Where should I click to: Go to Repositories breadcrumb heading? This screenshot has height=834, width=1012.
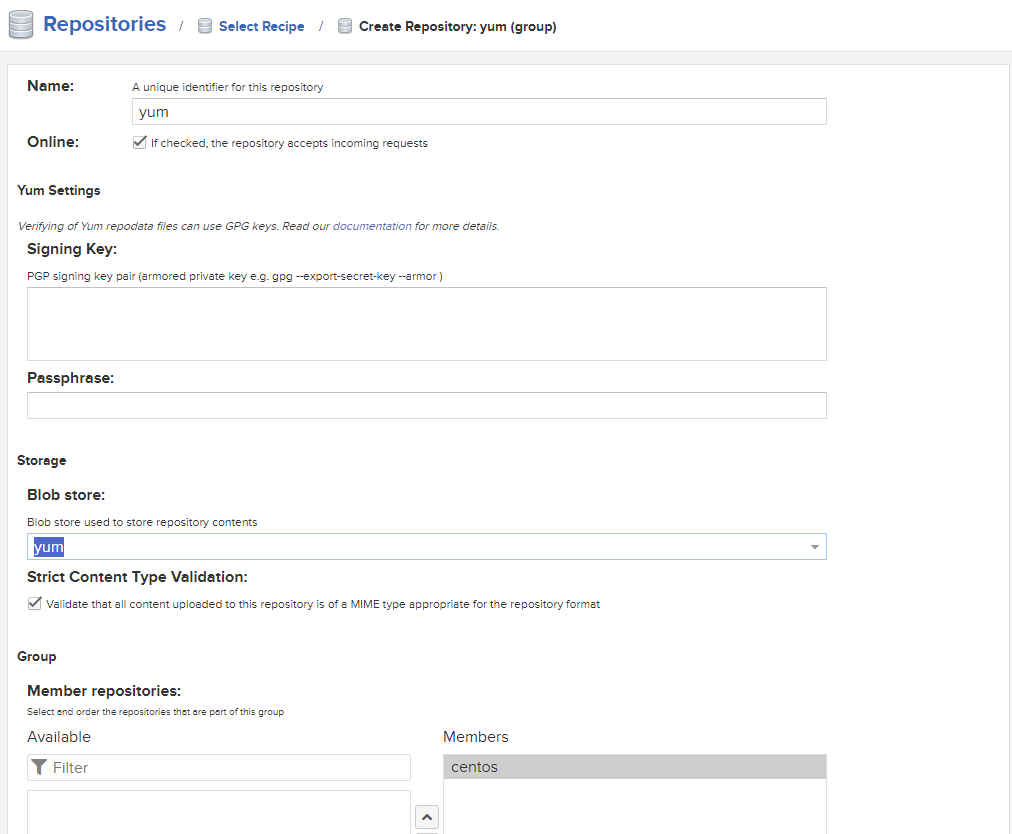pos(104,25)
